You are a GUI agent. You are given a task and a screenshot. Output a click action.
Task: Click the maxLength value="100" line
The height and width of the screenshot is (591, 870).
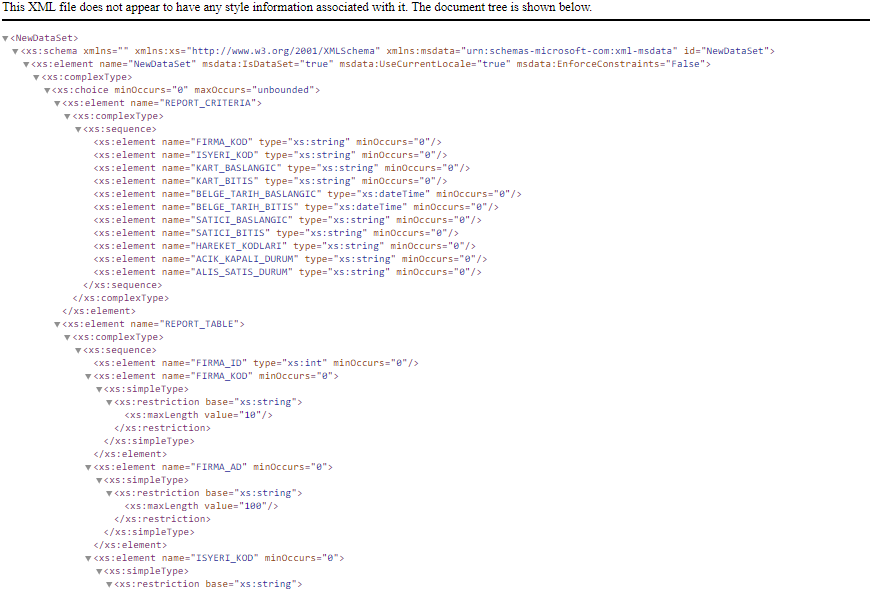click(x=201, y=506)
